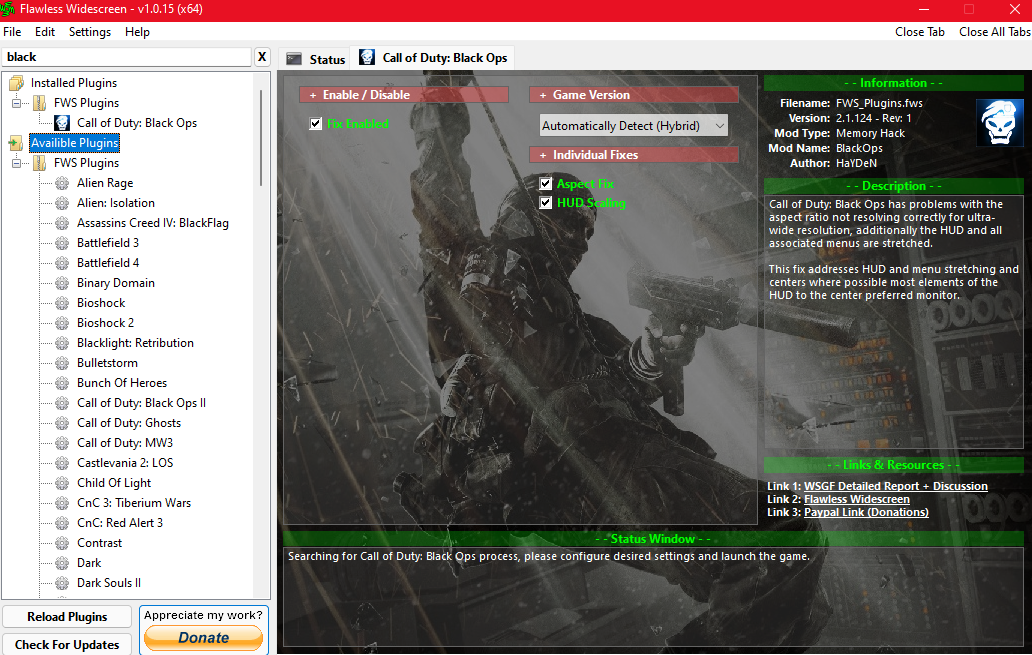Collapse the Individual Fixes section header
Image resolution: width=1032 pixels, height=655 pixels.
point(634,155)
